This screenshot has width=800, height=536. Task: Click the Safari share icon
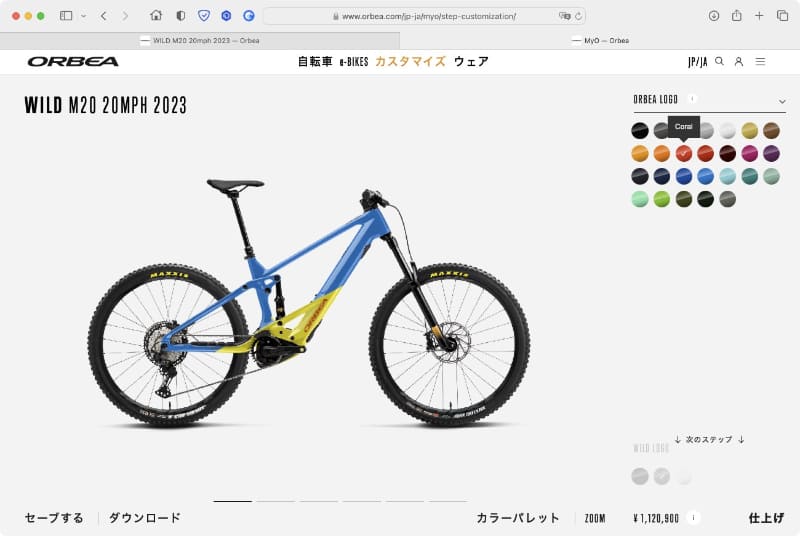pos(737,15)
